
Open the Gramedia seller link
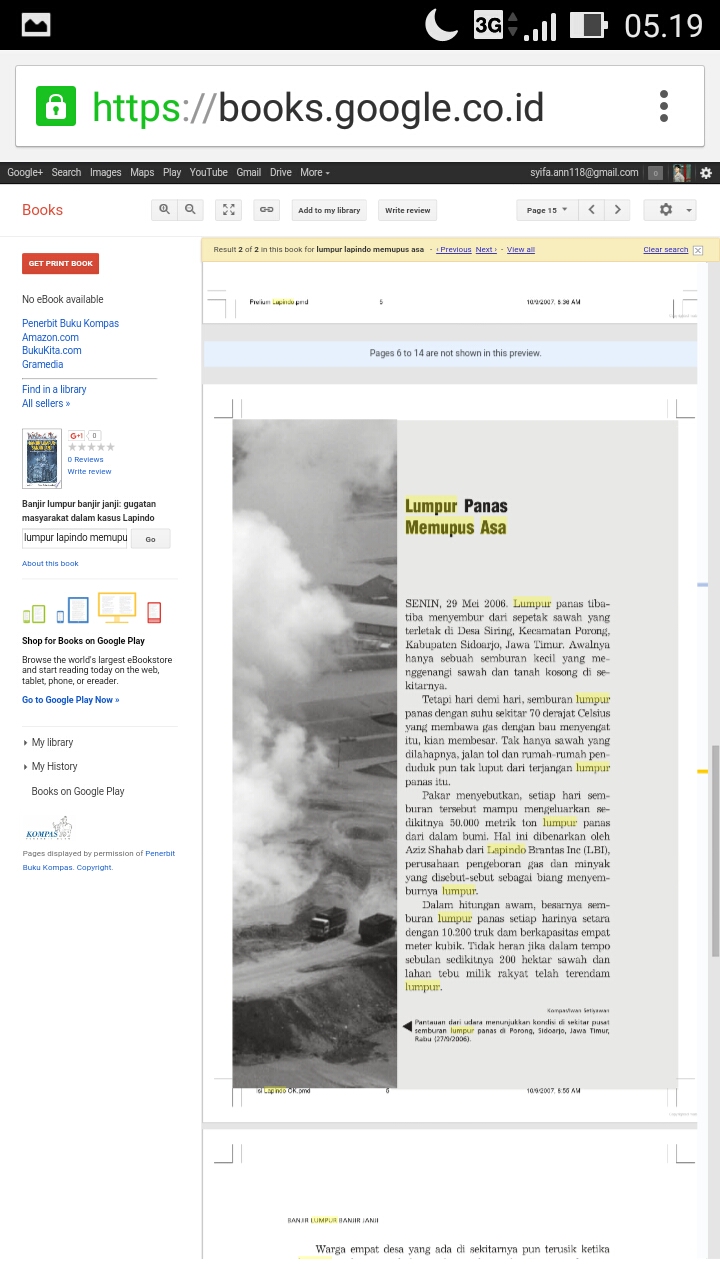click(x=42, y=364)
